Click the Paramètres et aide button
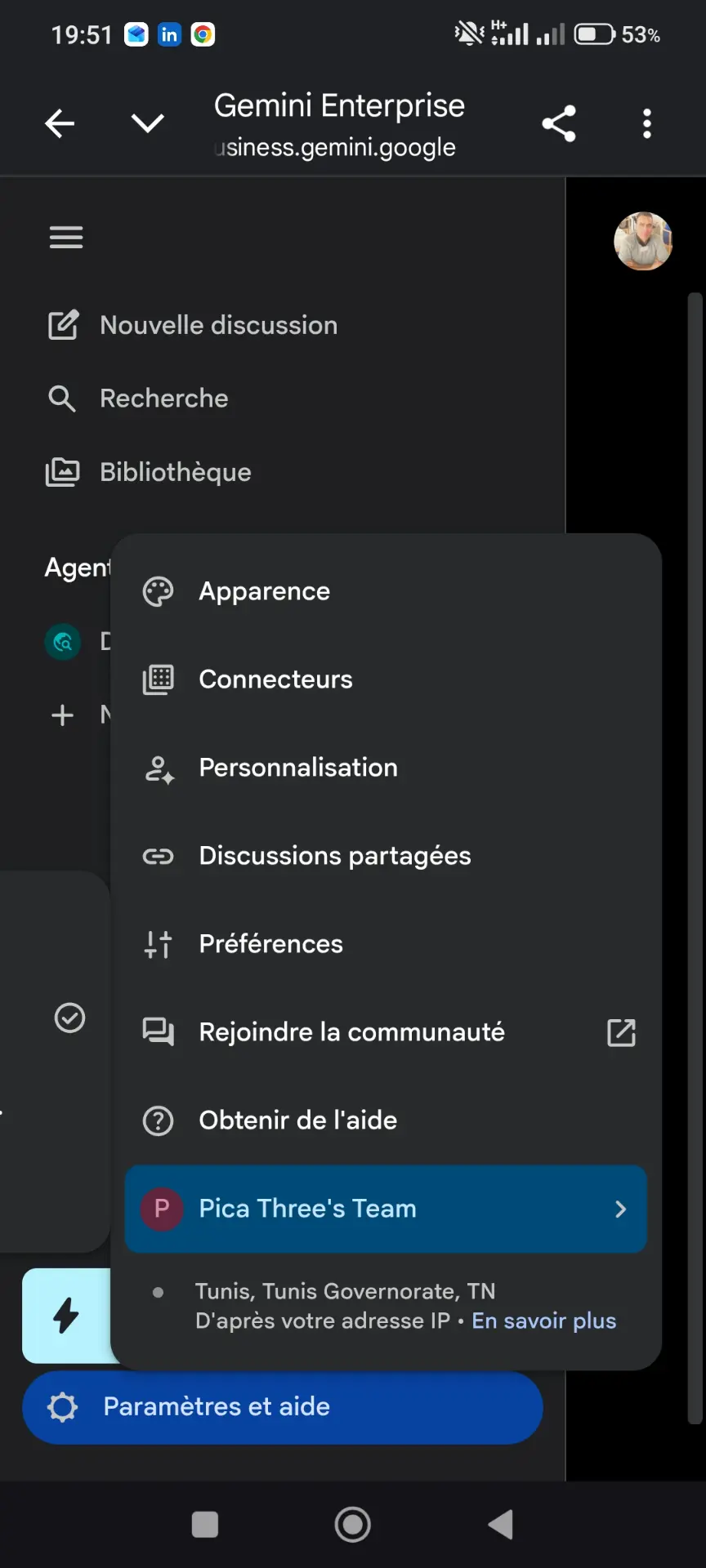This screenshot has width=706, height=1568. pyautogui.click(x=283, y=1407)
